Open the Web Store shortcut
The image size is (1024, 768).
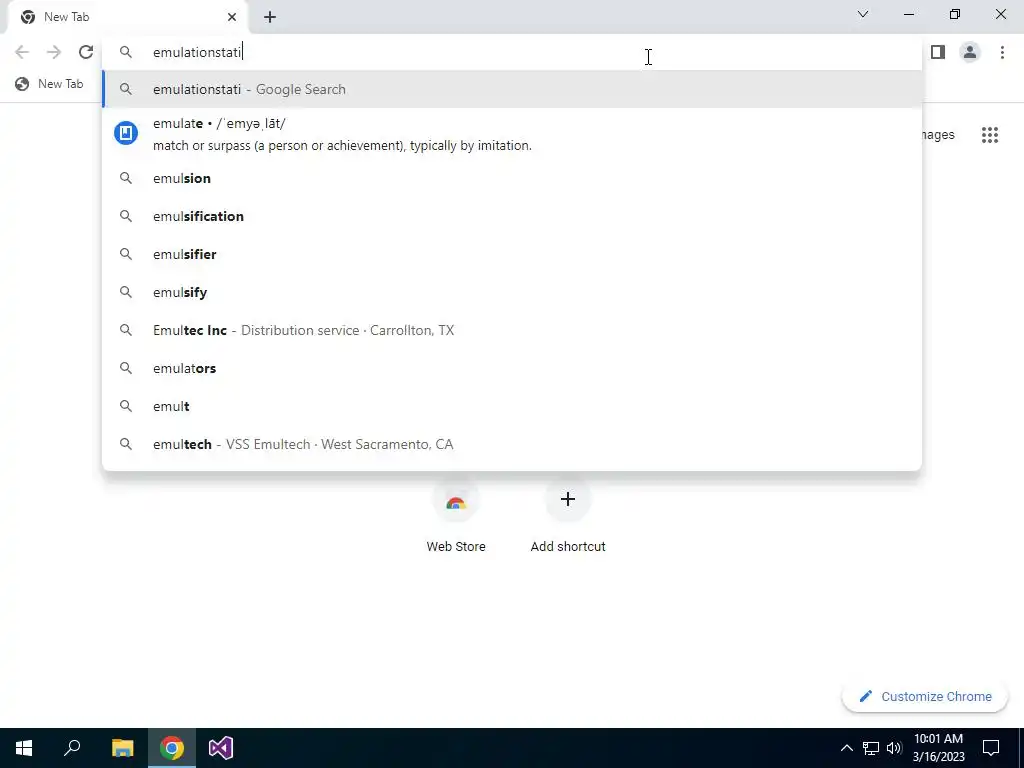456,516
